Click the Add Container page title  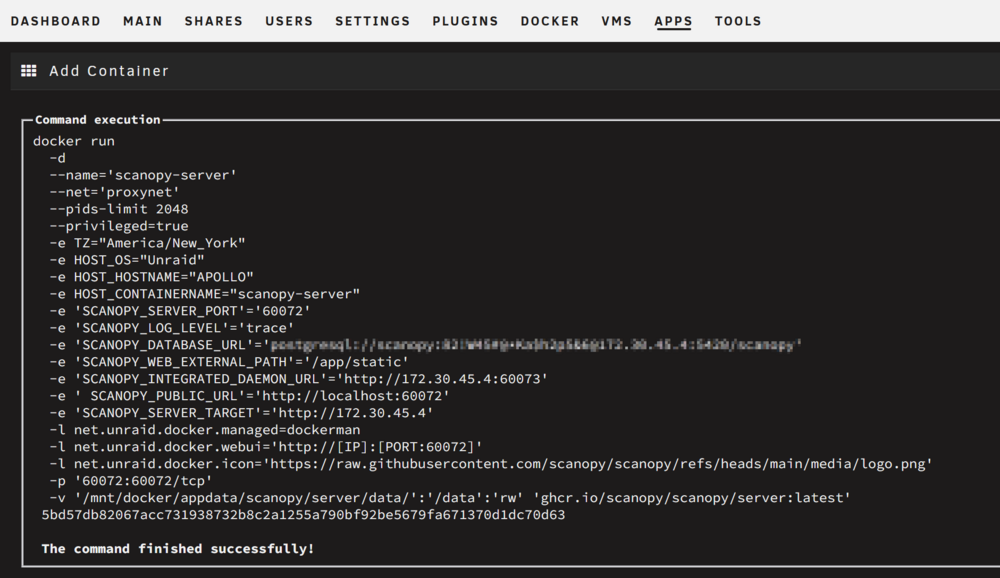(x=109, y=71)
